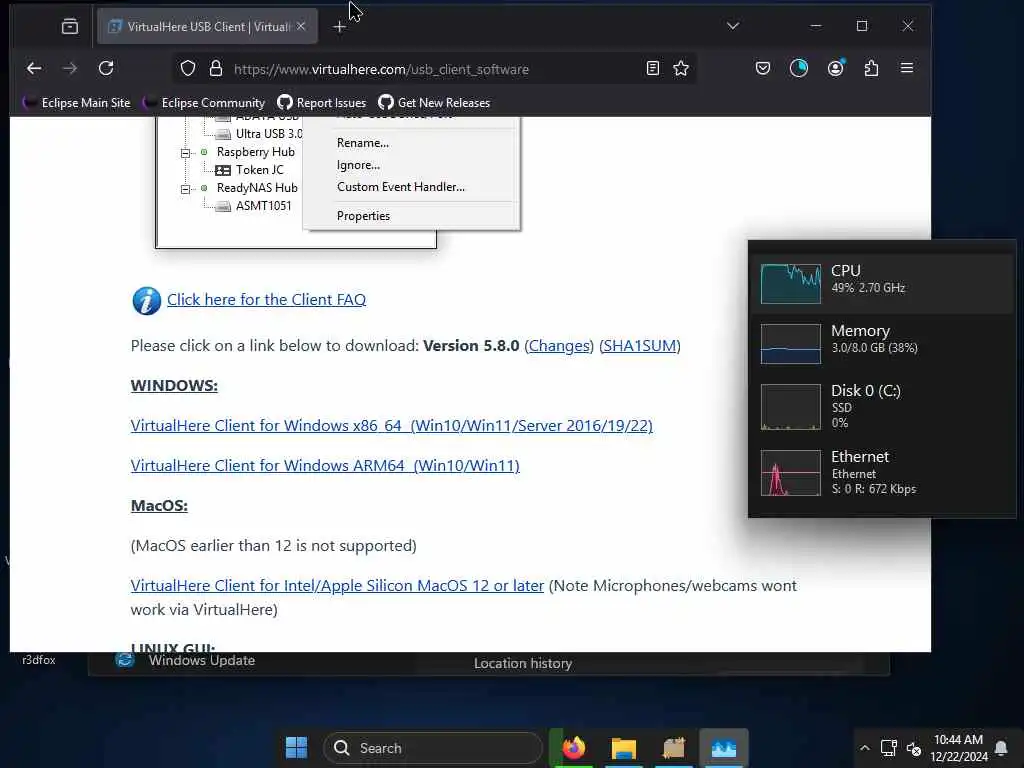This screenshot has width=1024, height=768.
Task: Open the Pocket save icon
Action: tap(763, 68)
